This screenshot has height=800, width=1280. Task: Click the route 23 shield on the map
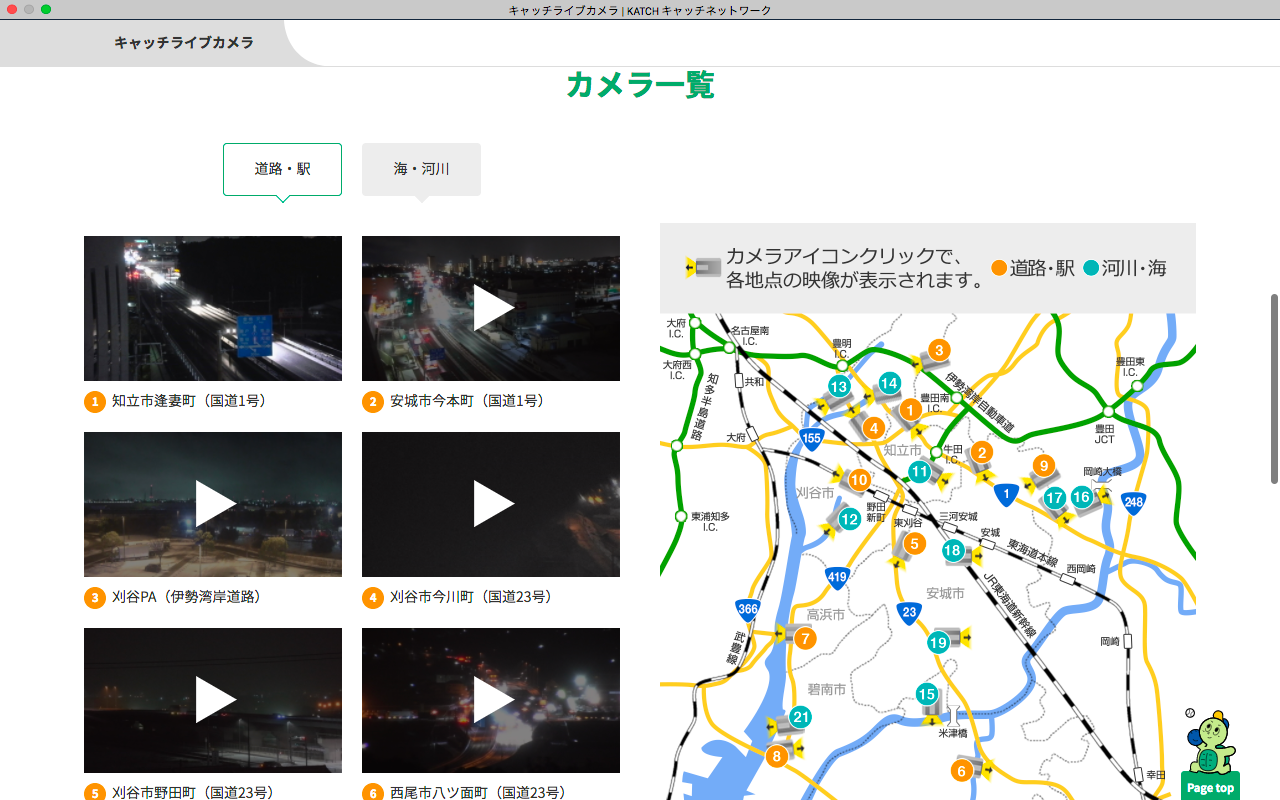[908, 613]
